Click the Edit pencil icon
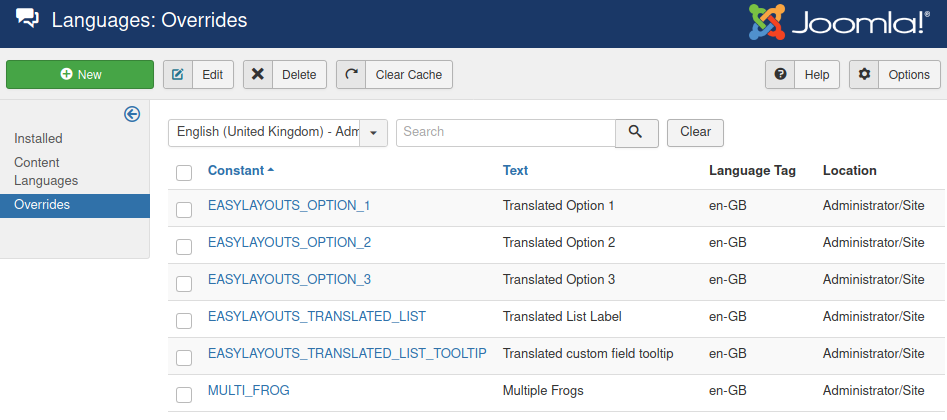This screenshot has width=947, height=420. 178,75
